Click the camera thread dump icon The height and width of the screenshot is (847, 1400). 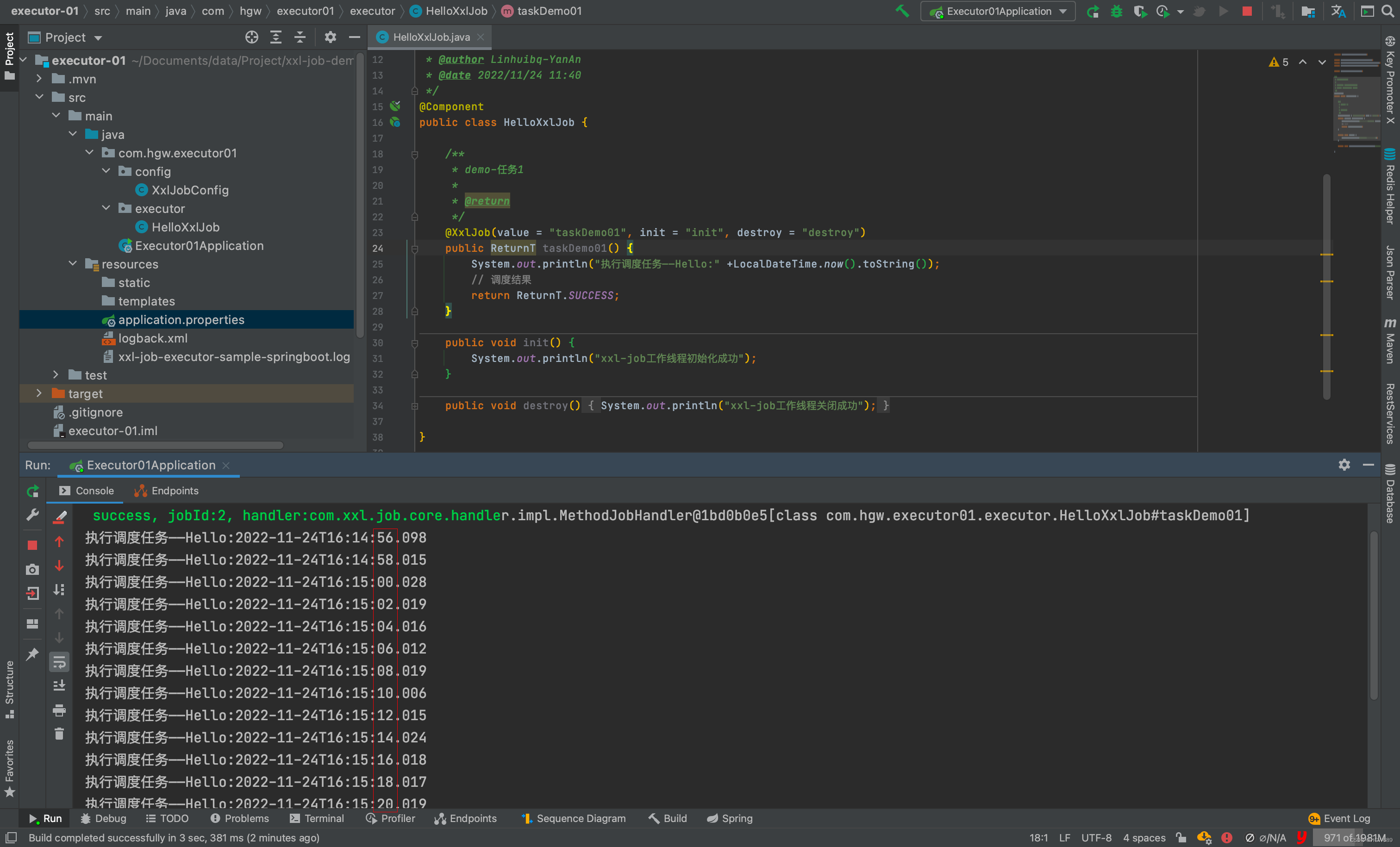(32, 569)
